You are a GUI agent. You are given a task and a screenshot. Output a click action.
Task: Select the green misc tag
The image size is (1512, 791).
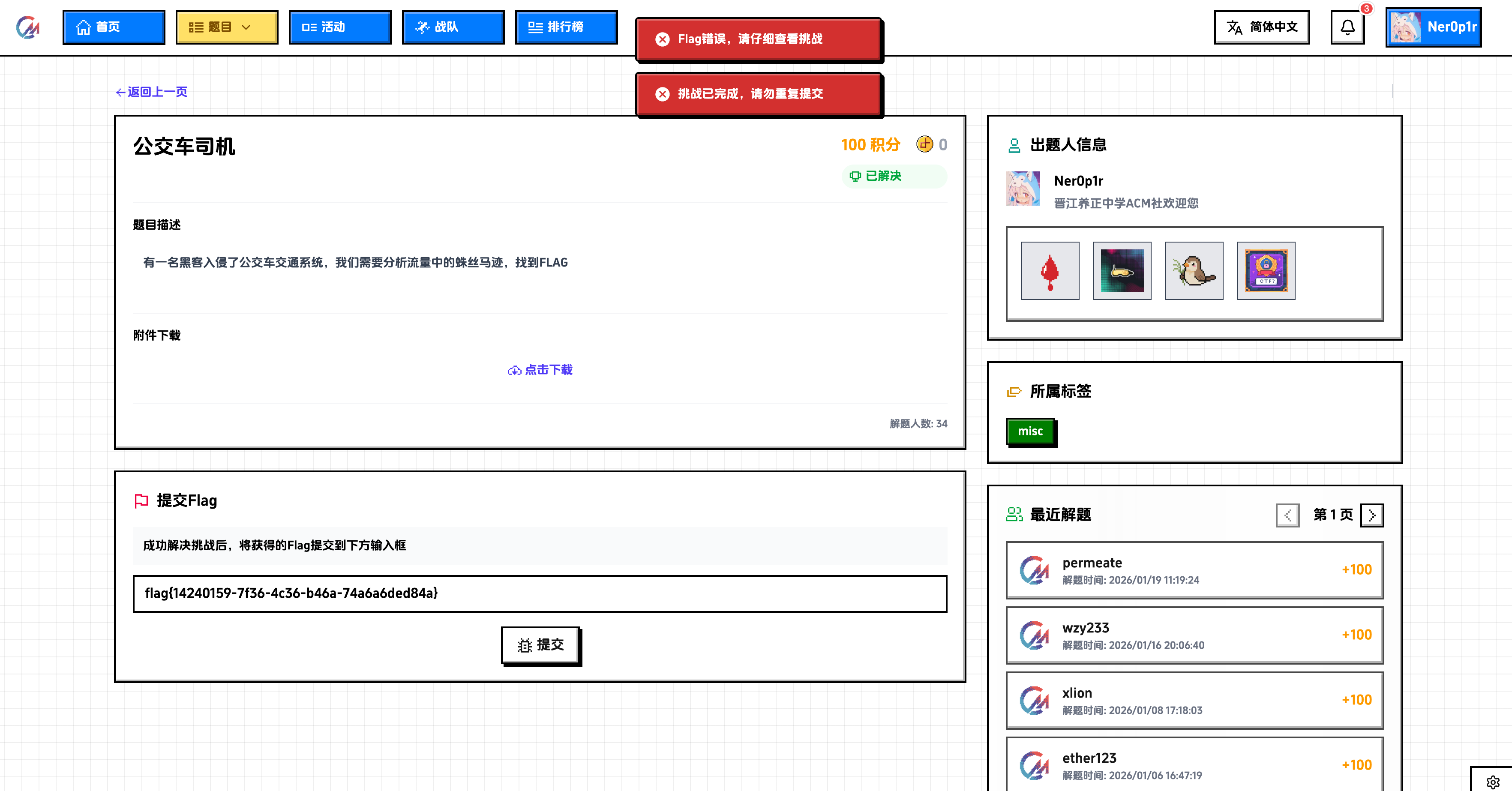tap(1030, 431)
